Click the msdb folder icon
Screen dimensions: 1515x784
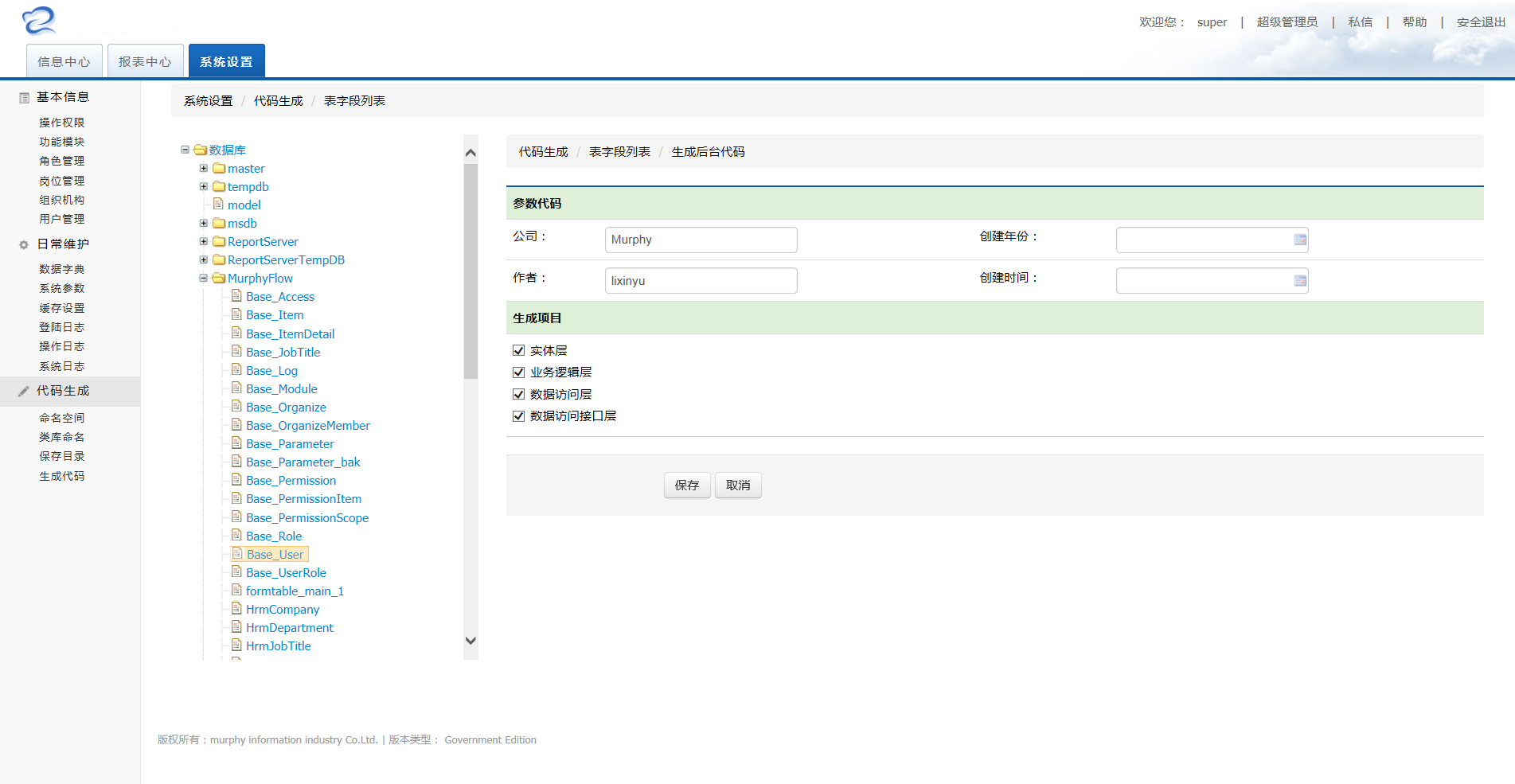coord(219,223)
